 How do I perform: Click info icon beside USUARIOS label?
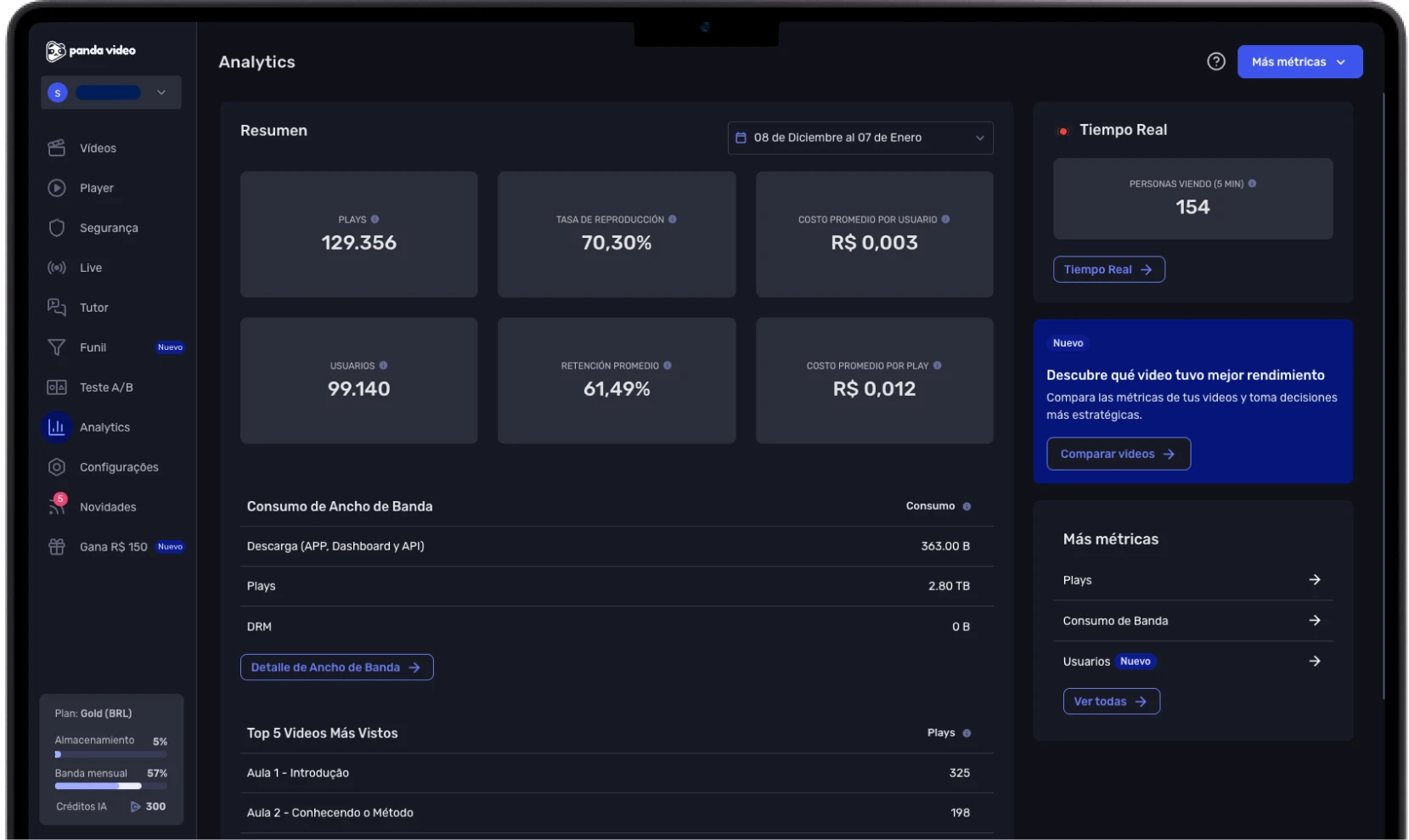(383, 365)
